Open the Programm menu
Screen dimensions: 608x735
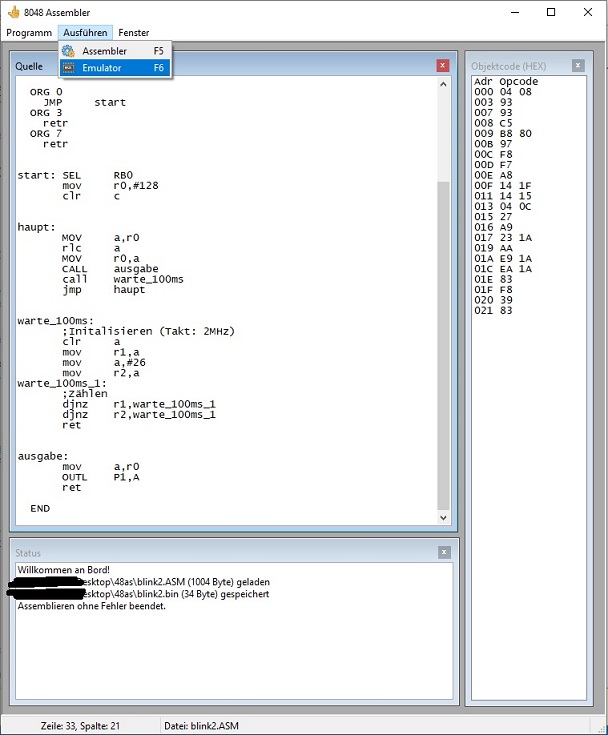point(28,33)
